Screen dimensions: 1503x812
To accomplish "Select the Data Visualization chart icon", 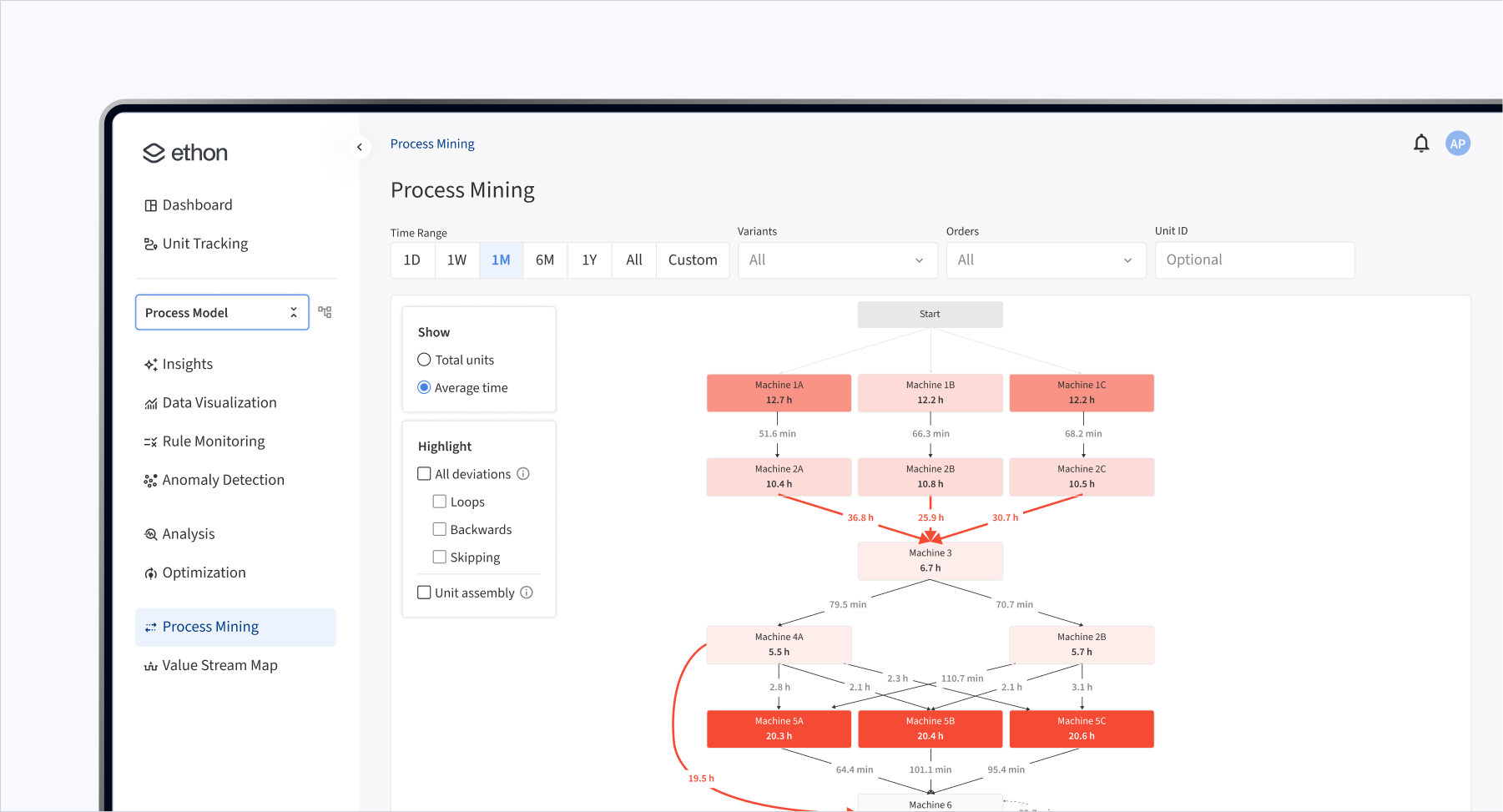I will pos(150,402).
